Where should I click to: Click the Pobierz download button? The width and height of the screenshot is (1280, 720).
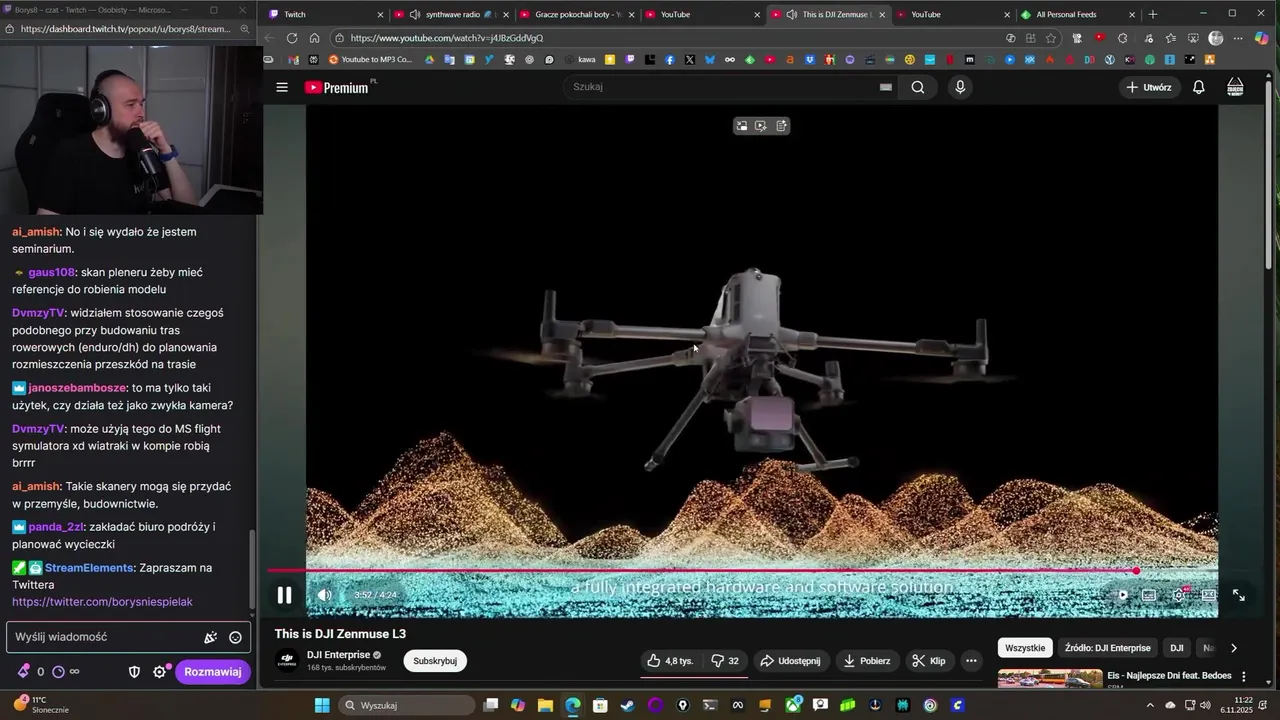tap(867, 661)
